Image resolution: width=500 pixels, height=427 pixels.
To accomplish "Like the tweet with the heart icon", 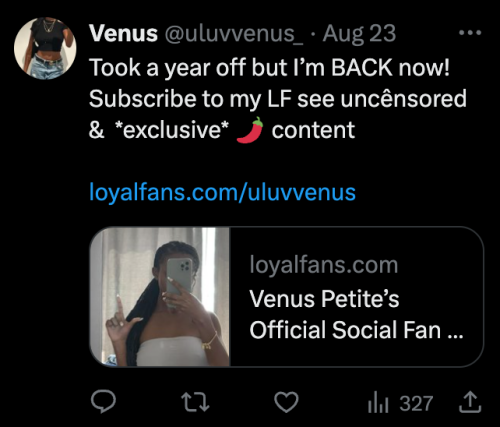I will click(x=286, y=402).
